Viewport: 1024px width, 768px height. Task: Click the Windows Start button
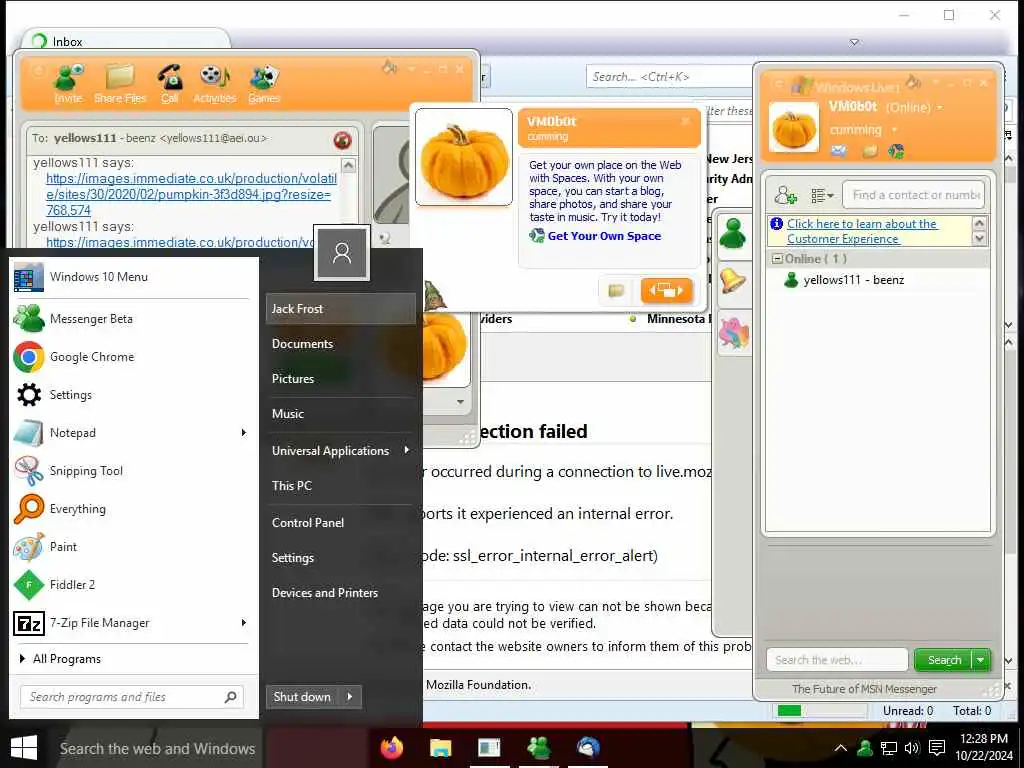tap(24, 748)
